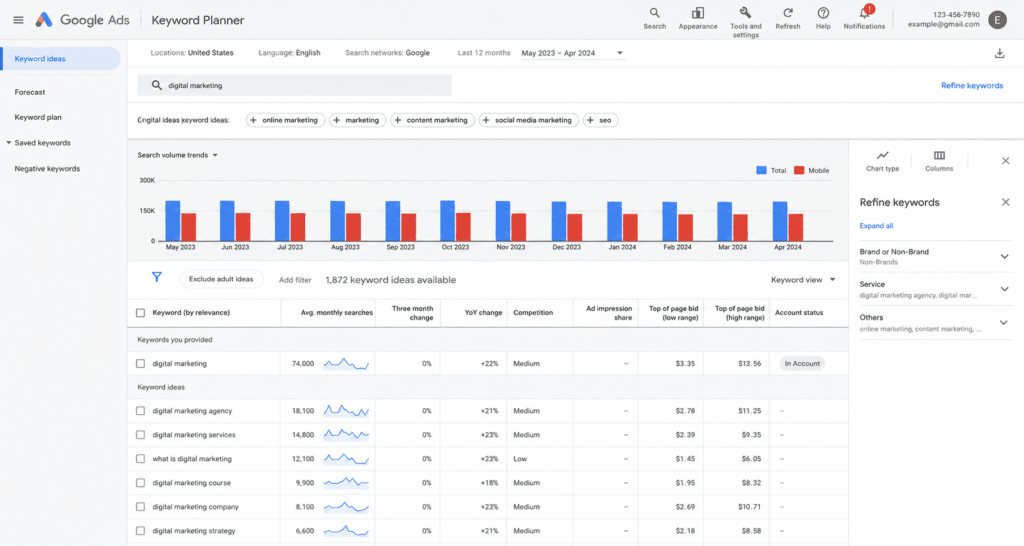Check 'digital marketing company' row
1024x546 pixels.
tap(140, 507)
